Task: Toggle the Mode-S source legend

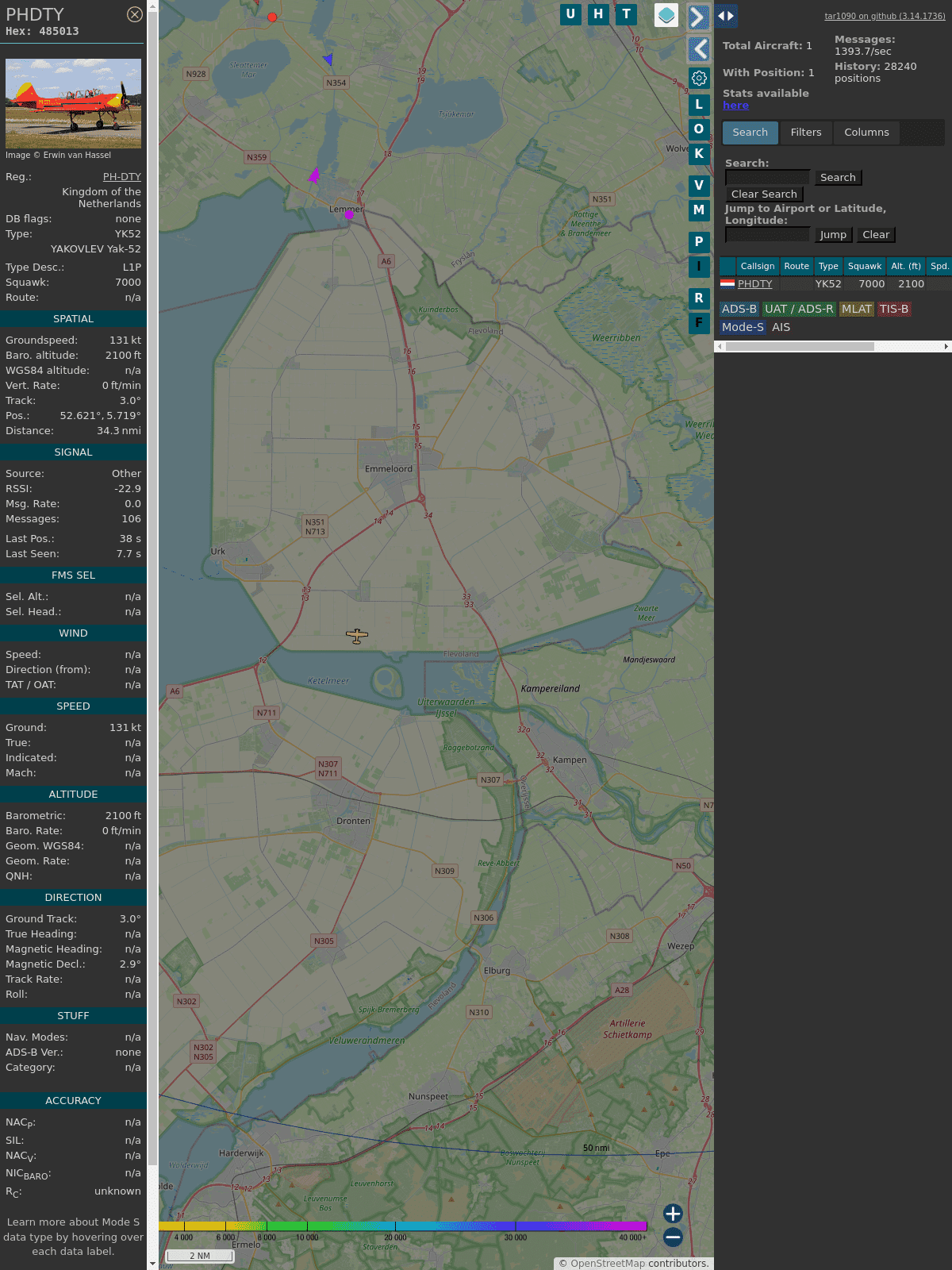Action: tap(743, 328)
